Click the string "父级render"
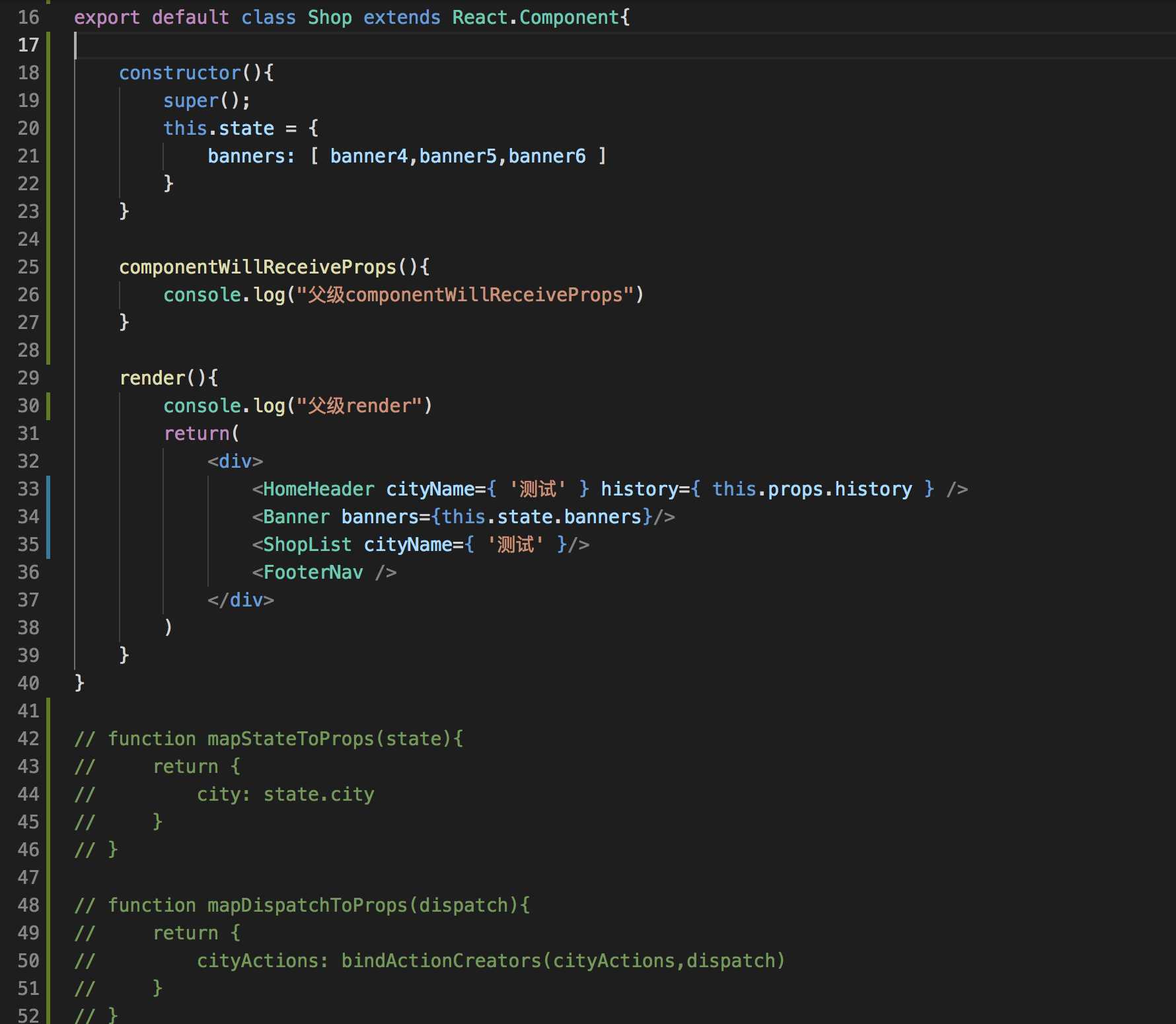The height and width of the screenshot is (1024, 1176). 359,406
